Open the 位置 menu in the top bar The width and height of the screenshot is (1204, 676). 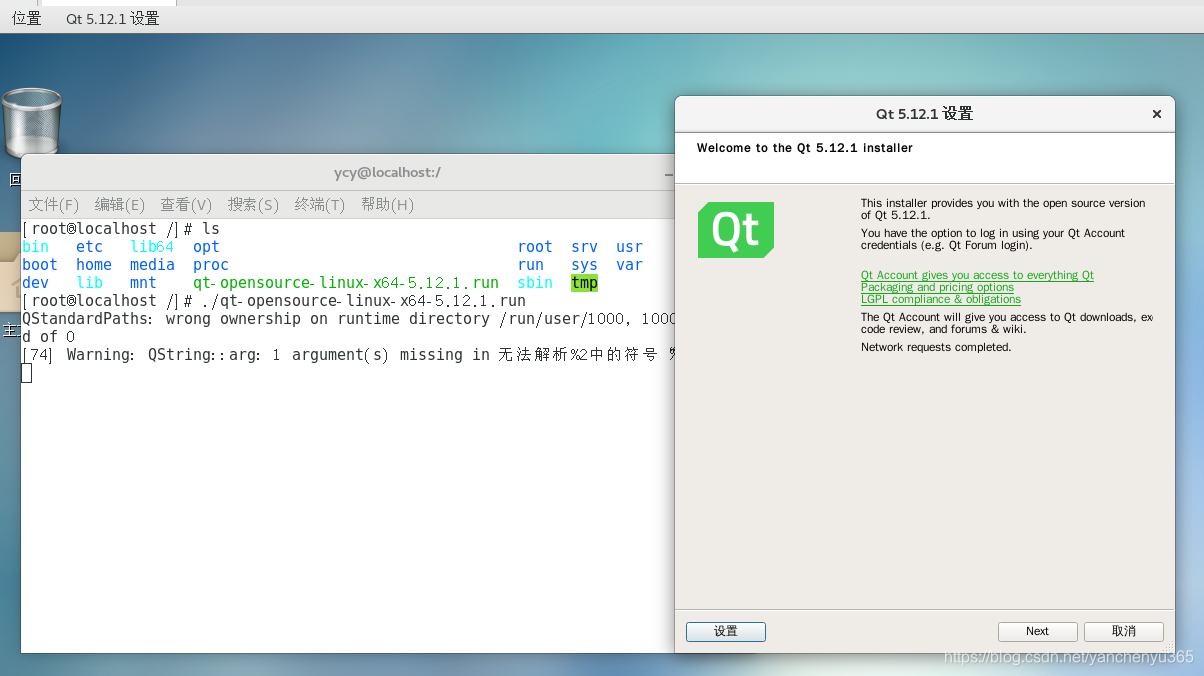pos(26,17)
